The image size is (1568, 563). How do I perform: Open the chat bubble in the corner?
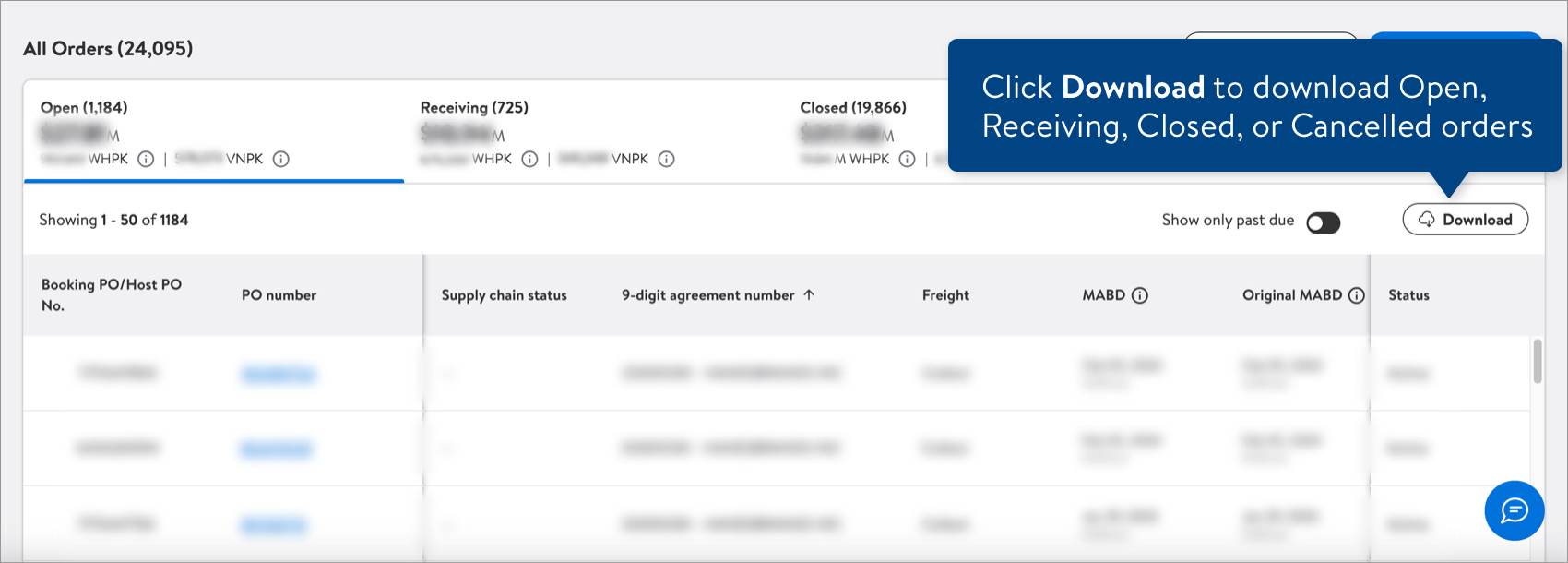(x=1513, y=510)
